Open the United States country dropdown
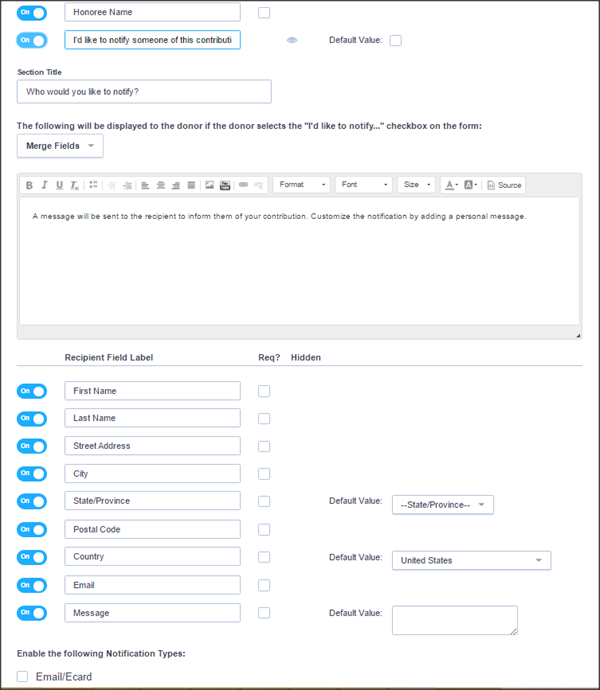Screen dimensions: 600x690 pyautogui.click(x=471, y=560)
